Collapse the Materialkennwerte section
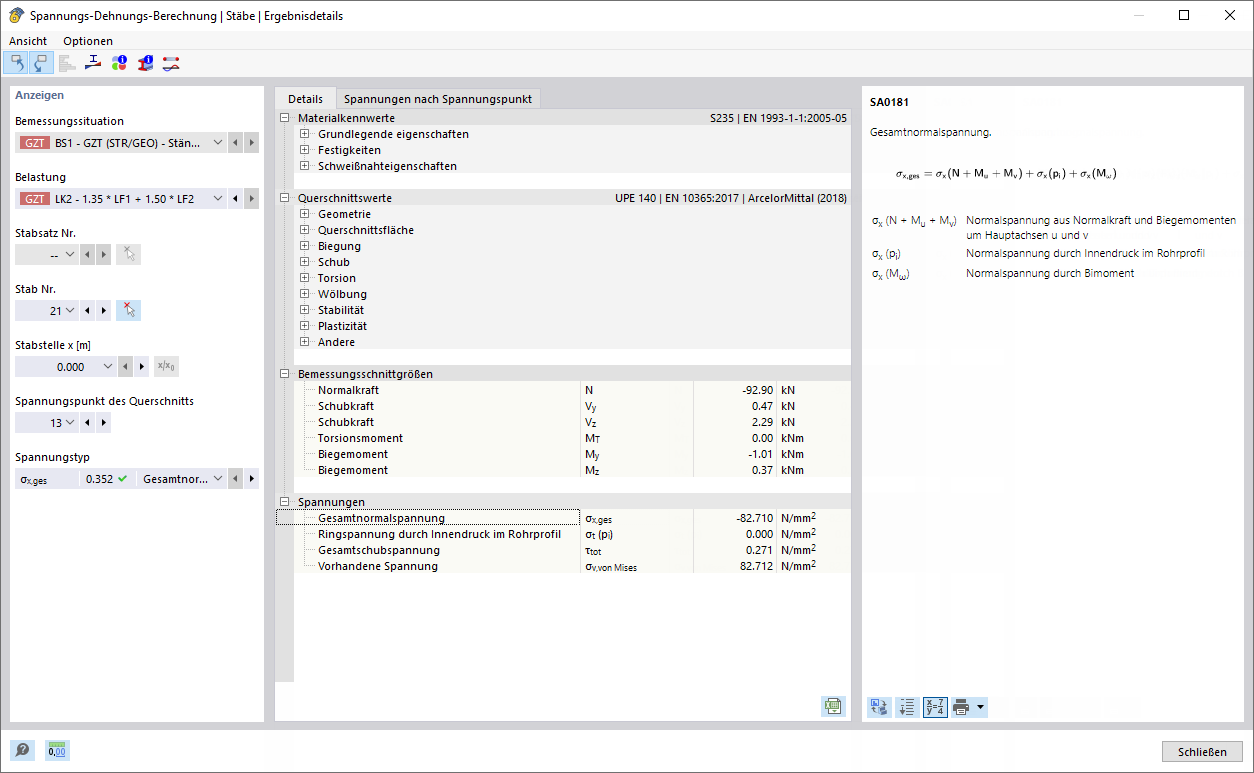This screenshot has height=773, width=1254. 285,118
